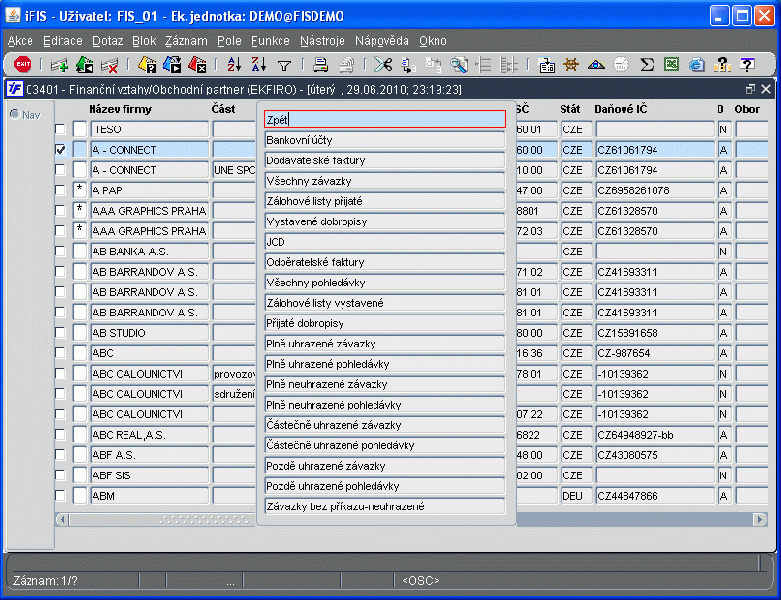Screen dimensions: 781x600
Task: Click the scissors cut icon
Action: click(383, 65)
